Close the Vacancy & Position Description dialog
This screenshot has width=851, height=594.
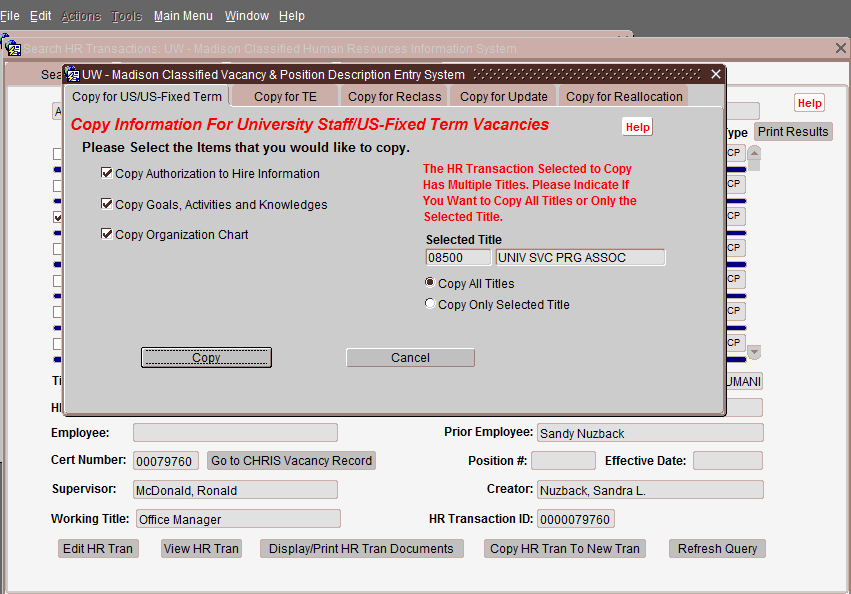[x=716, y=74]
